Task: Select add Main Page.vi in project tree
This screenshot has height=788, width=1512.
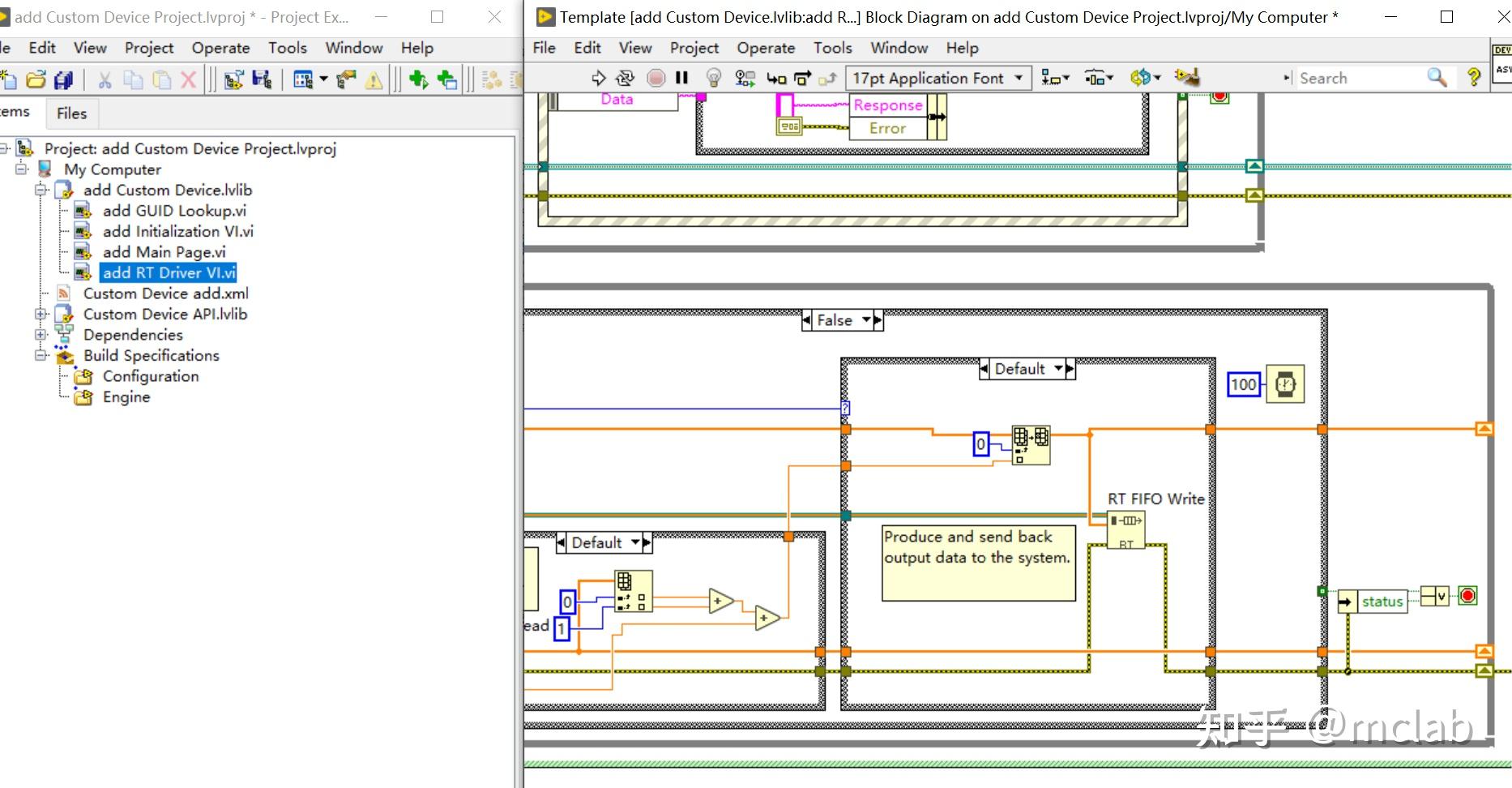Action: pos(164,252)
